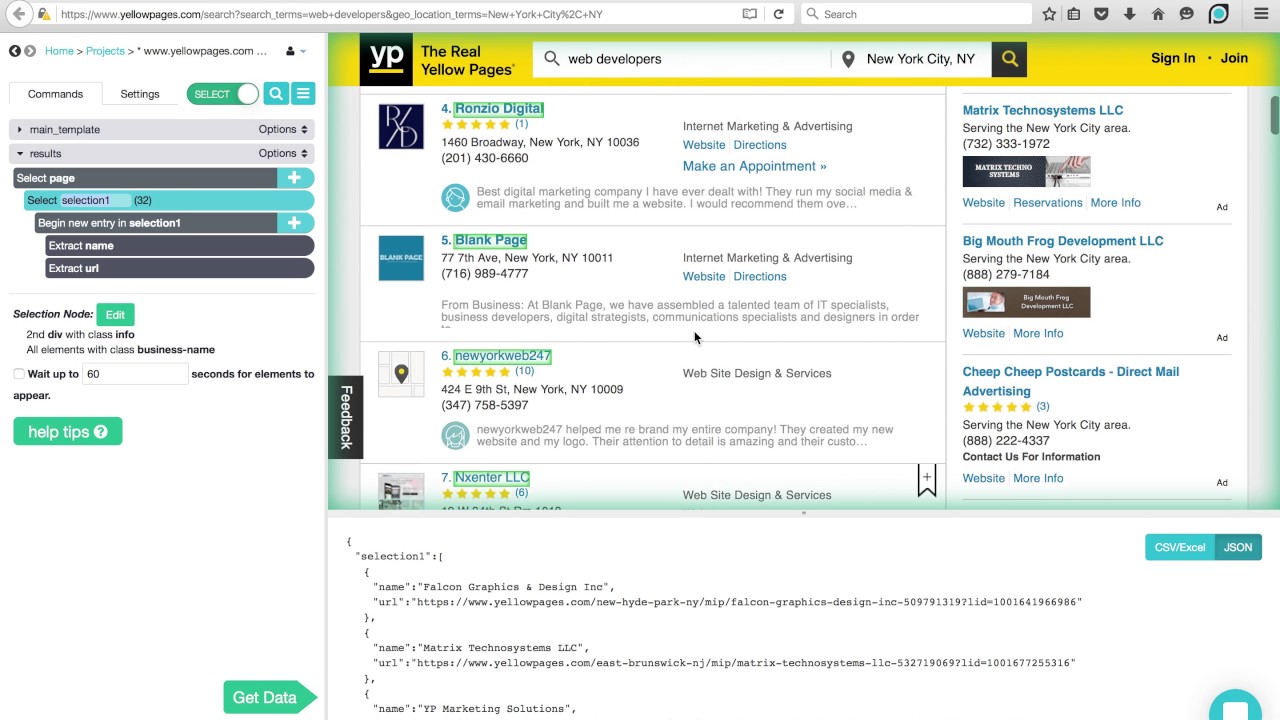Click the location pin icon in search bar
Image resolution: width=1280 pixels, height=720 pixels.
point(848,59)
